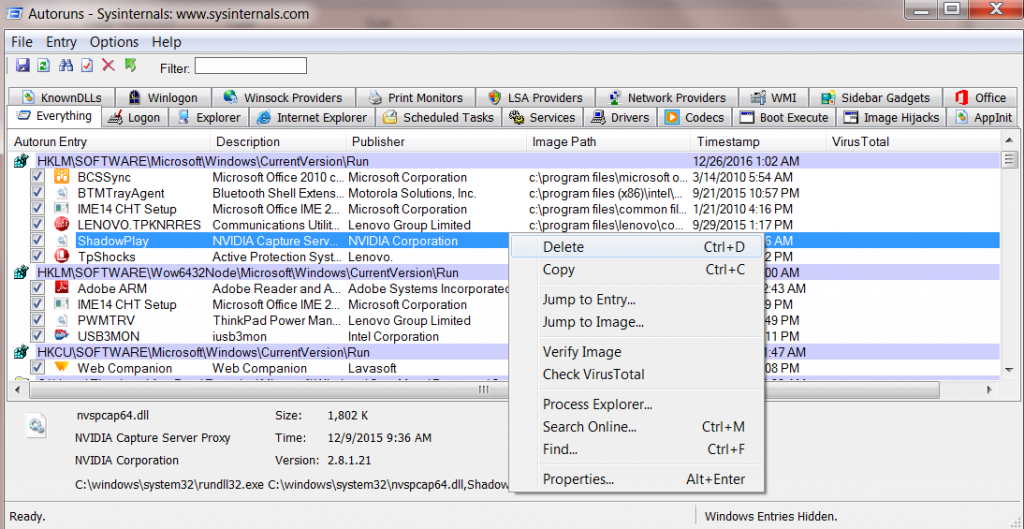The width and height of the screenshot is (1024, 529).
Task: Switch to the Scheduled Tasks tab
Action: 439,118
